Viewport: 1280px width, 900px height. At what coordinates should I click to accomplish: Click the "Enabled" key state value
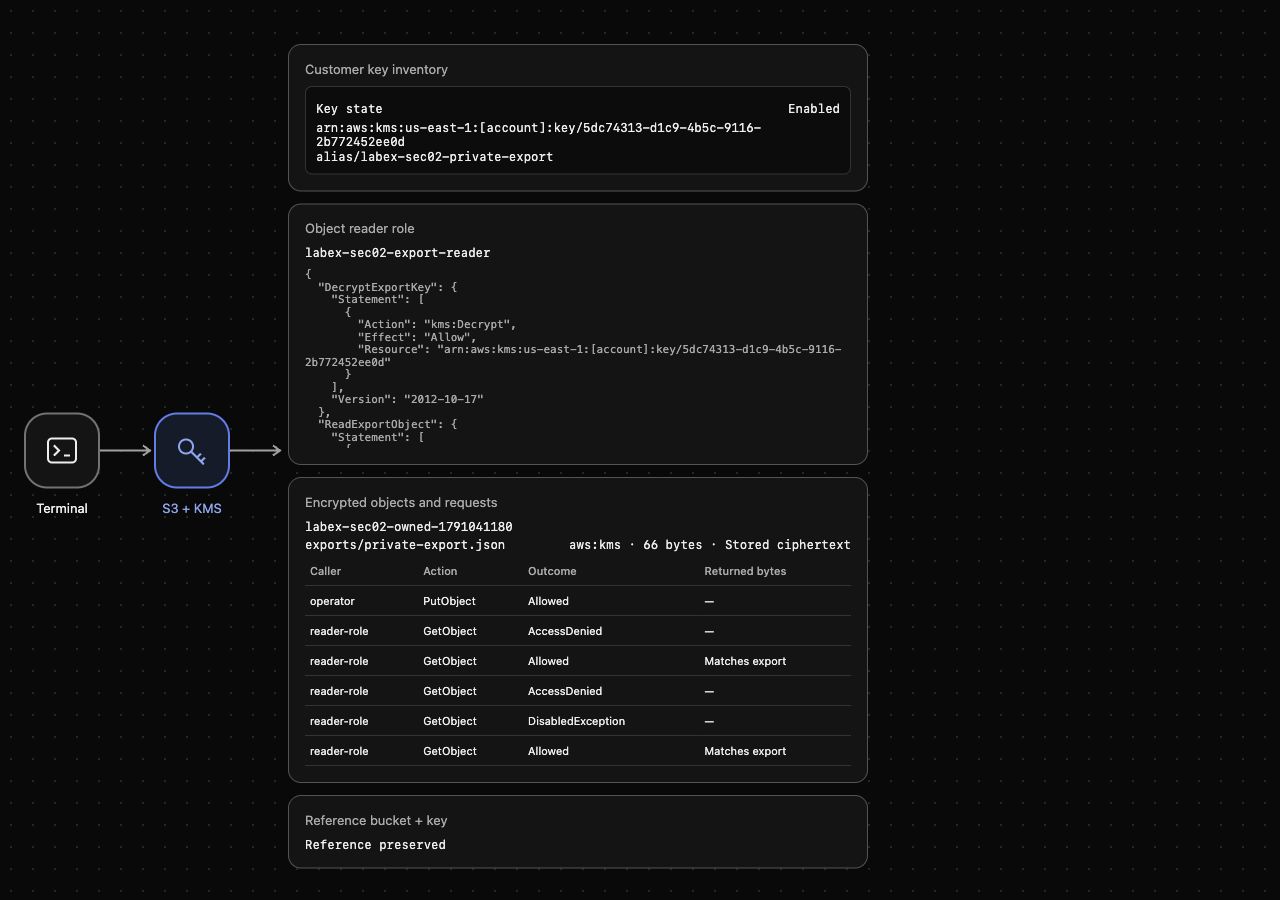[x=814, y=109]
